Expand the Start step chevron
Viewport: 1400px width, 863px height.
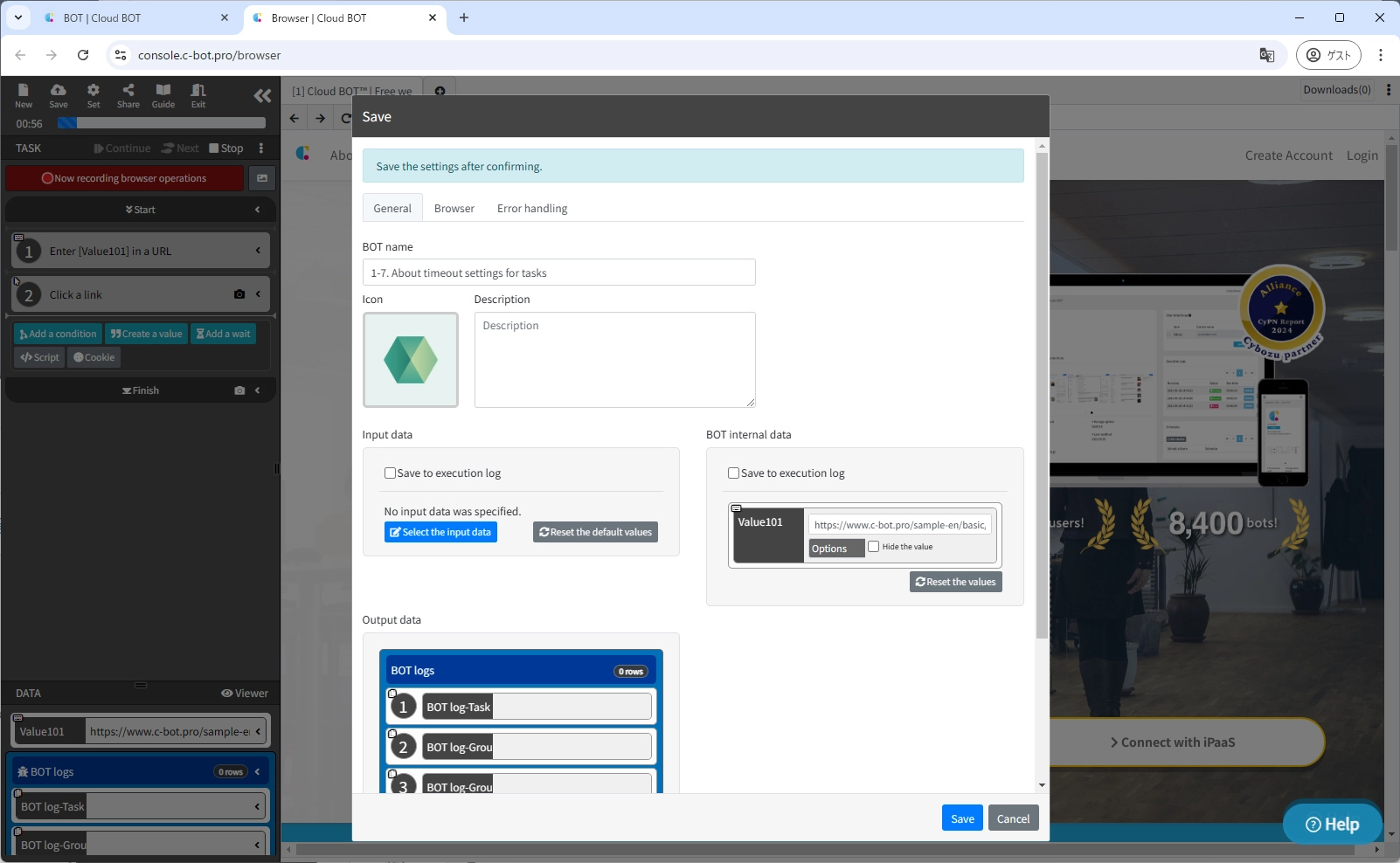click(x=257, y=210)
